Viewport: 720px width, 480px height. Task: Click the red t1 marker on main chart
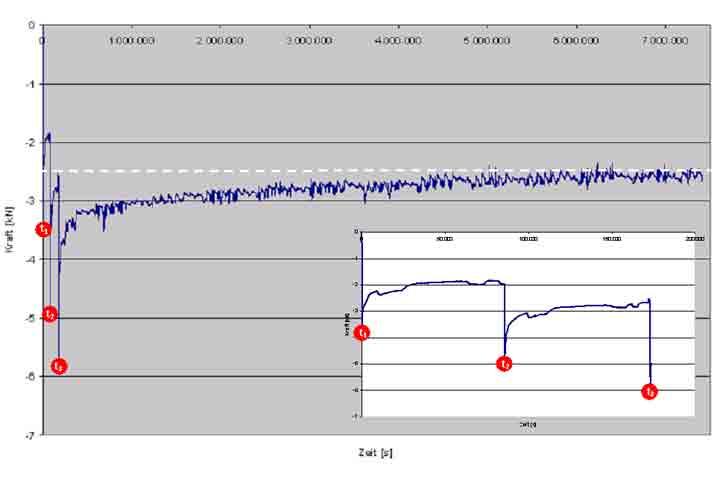pyautogui.click(x=44, y=229)
